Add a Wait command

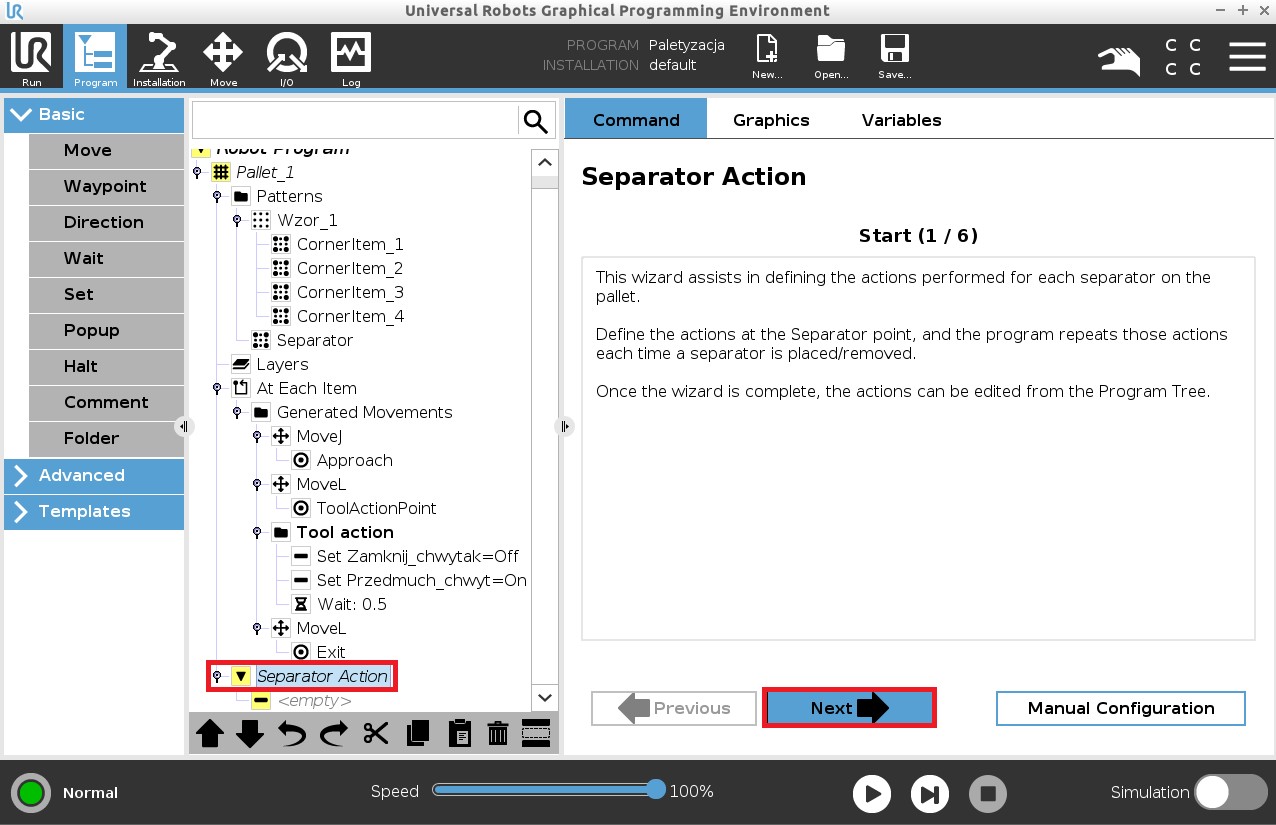click(106, 258)
